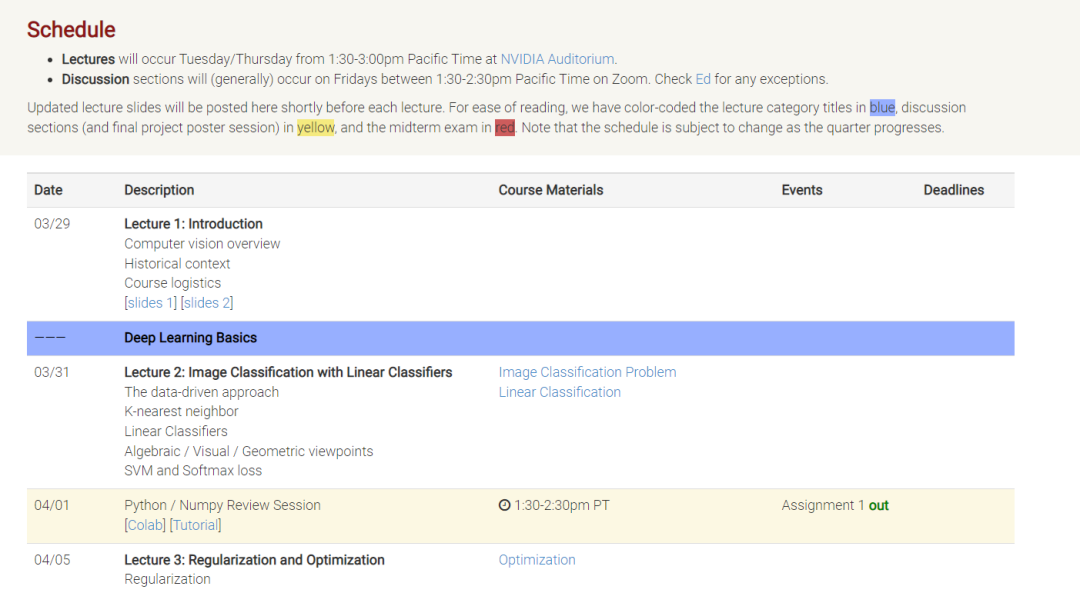1080x593 pixels.
Task: Click the clock icon beside 1:30-2:30pm PT
Action: pyautogui.click(x=504, y=506)
